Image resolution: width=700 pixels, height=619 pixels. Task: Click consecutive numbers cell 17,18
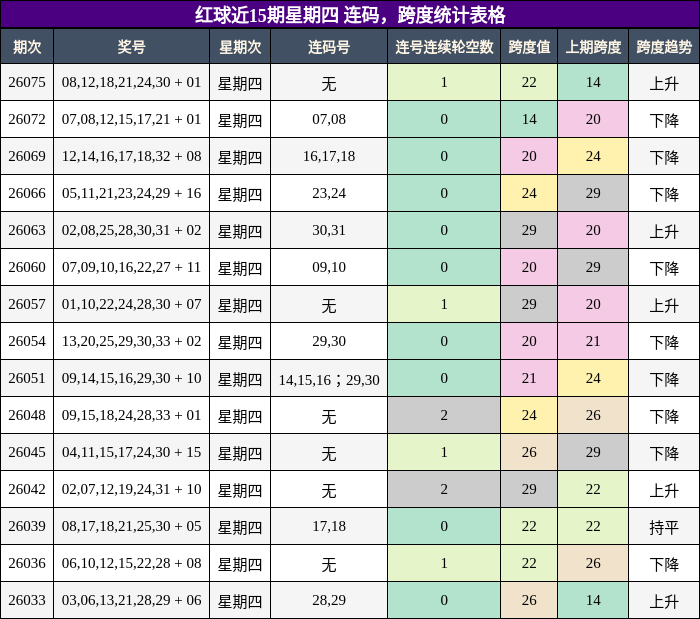[329, 527]
